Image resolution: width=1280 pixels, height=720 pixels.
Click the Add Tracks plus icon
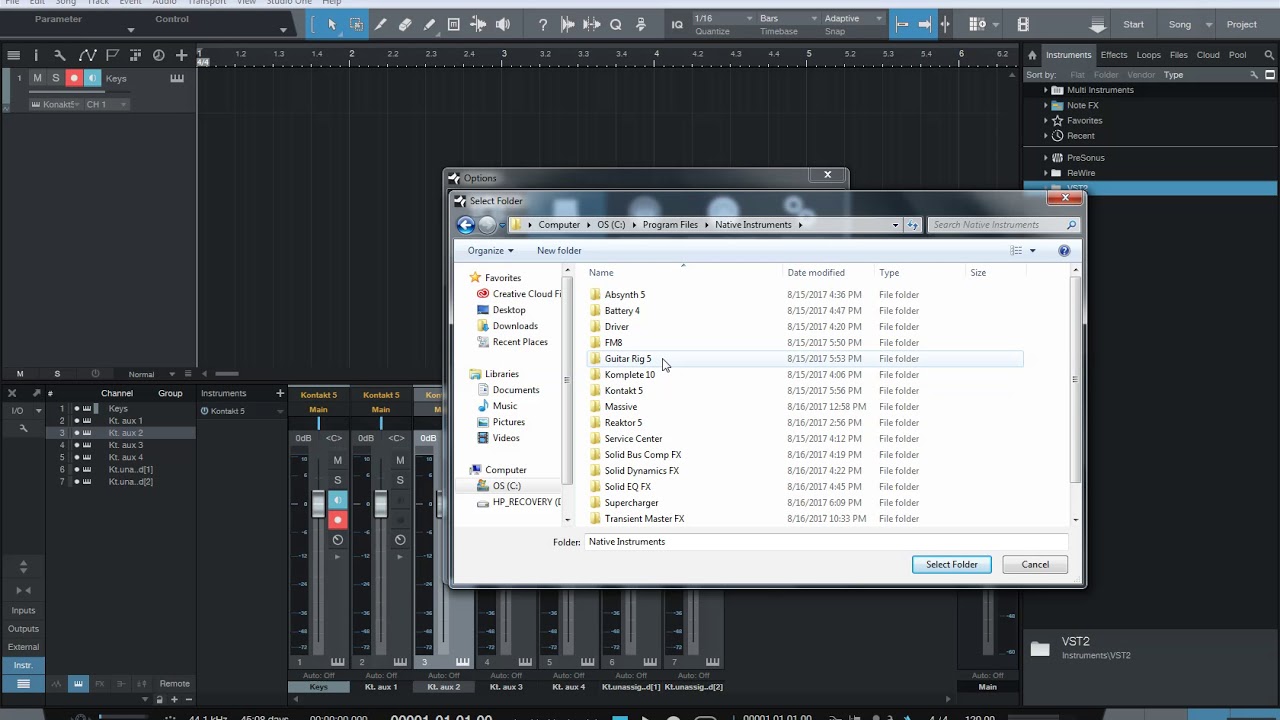[181, 55]
